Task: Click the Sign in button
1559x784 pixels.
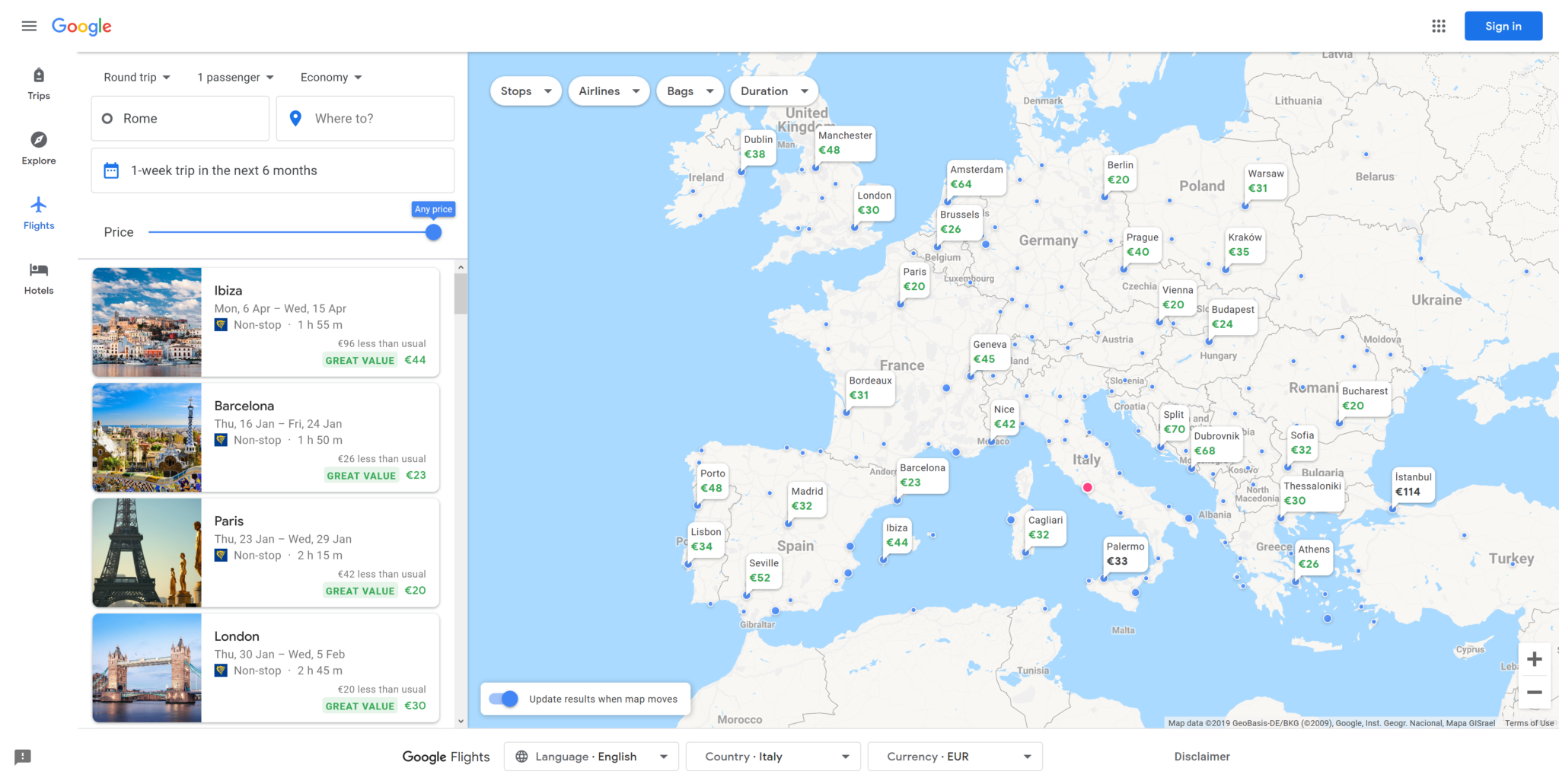Action: coord(1503,26)
